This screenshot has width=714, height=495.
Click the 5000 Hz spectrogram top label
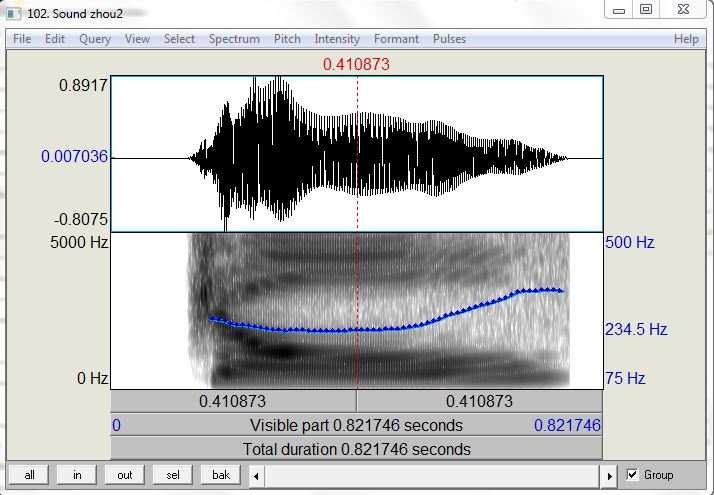coord(79,242)
